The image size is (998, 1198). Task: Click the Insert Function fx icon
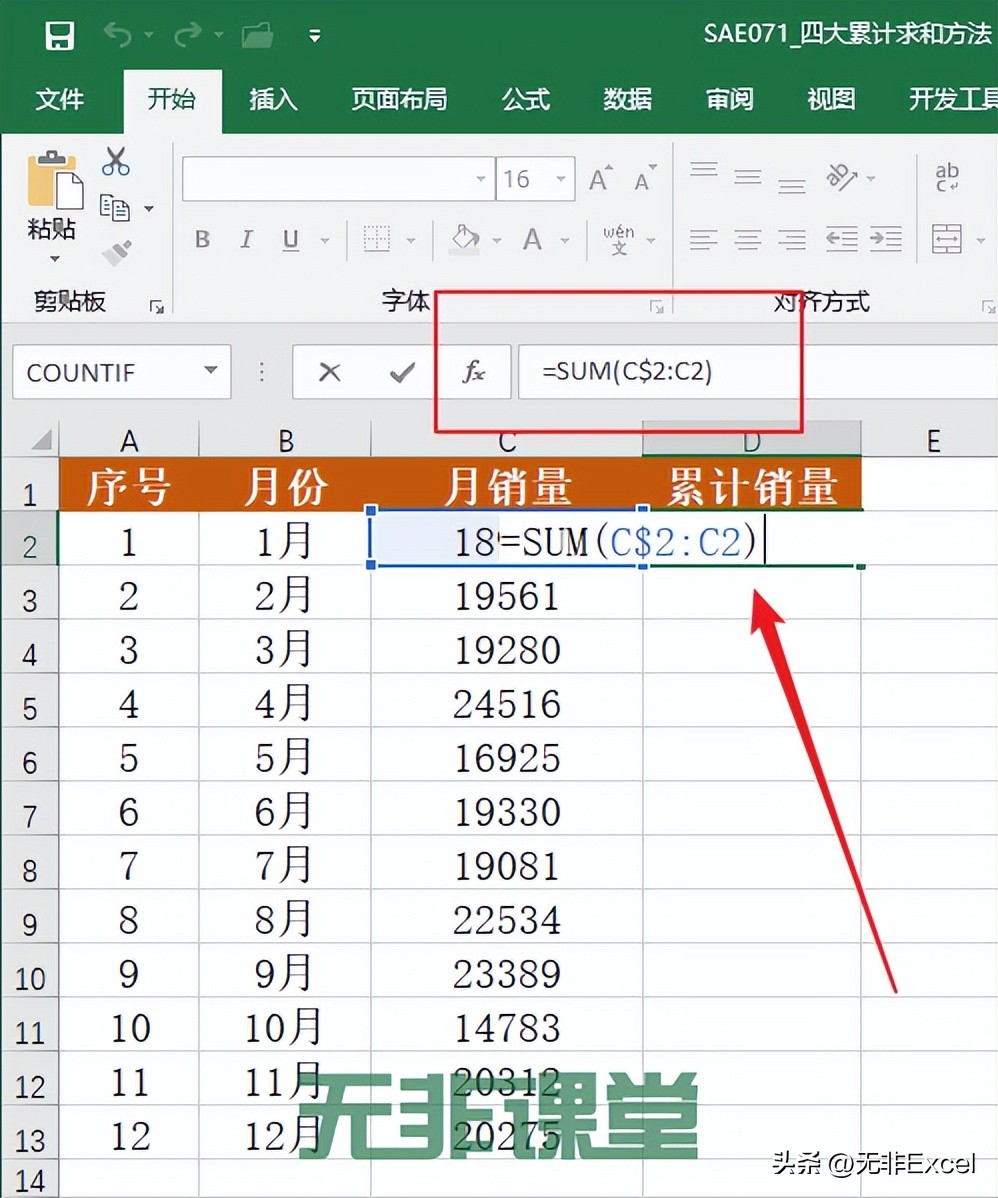point(472,372)
